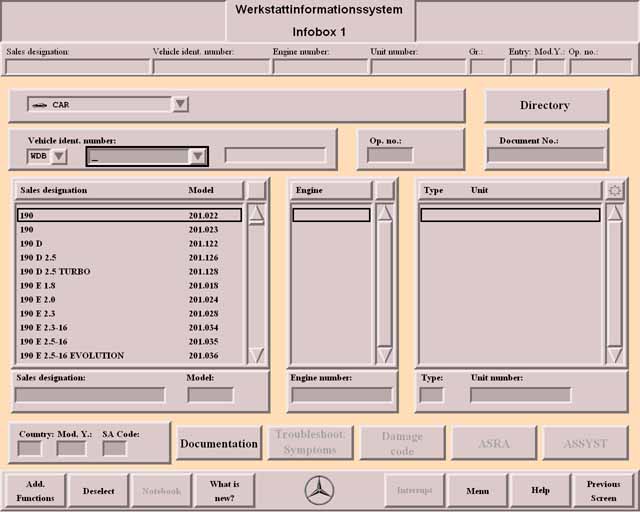This screenshot has width=640, height=512.
Task: Select the 190 E 2.5-16 EVOLUTION row
Action: (129, 356)
